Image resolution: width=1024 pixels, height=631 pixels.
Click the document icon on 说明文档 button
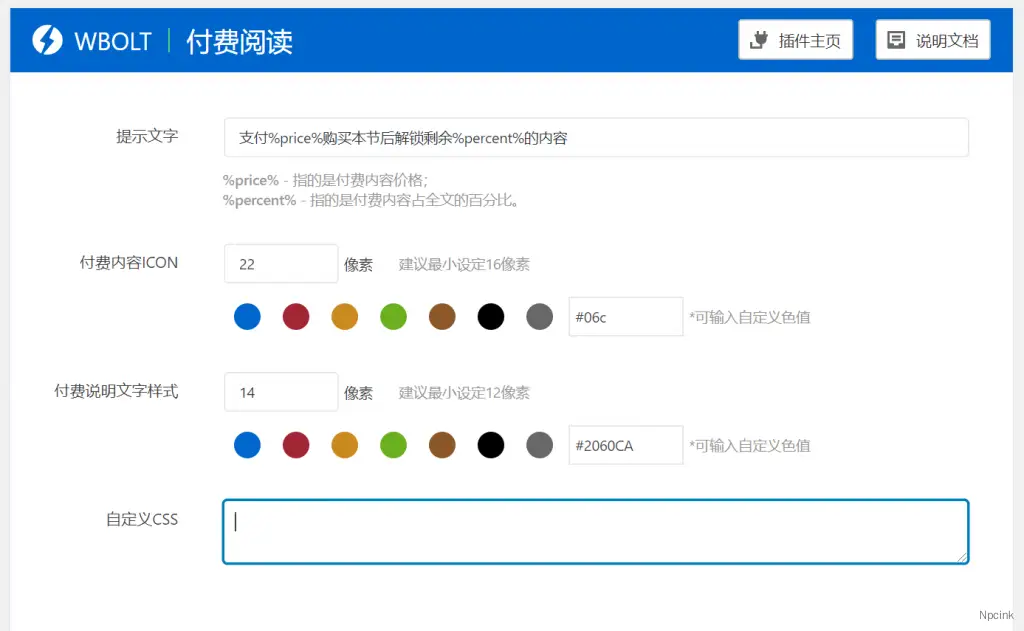pos(897,39)
